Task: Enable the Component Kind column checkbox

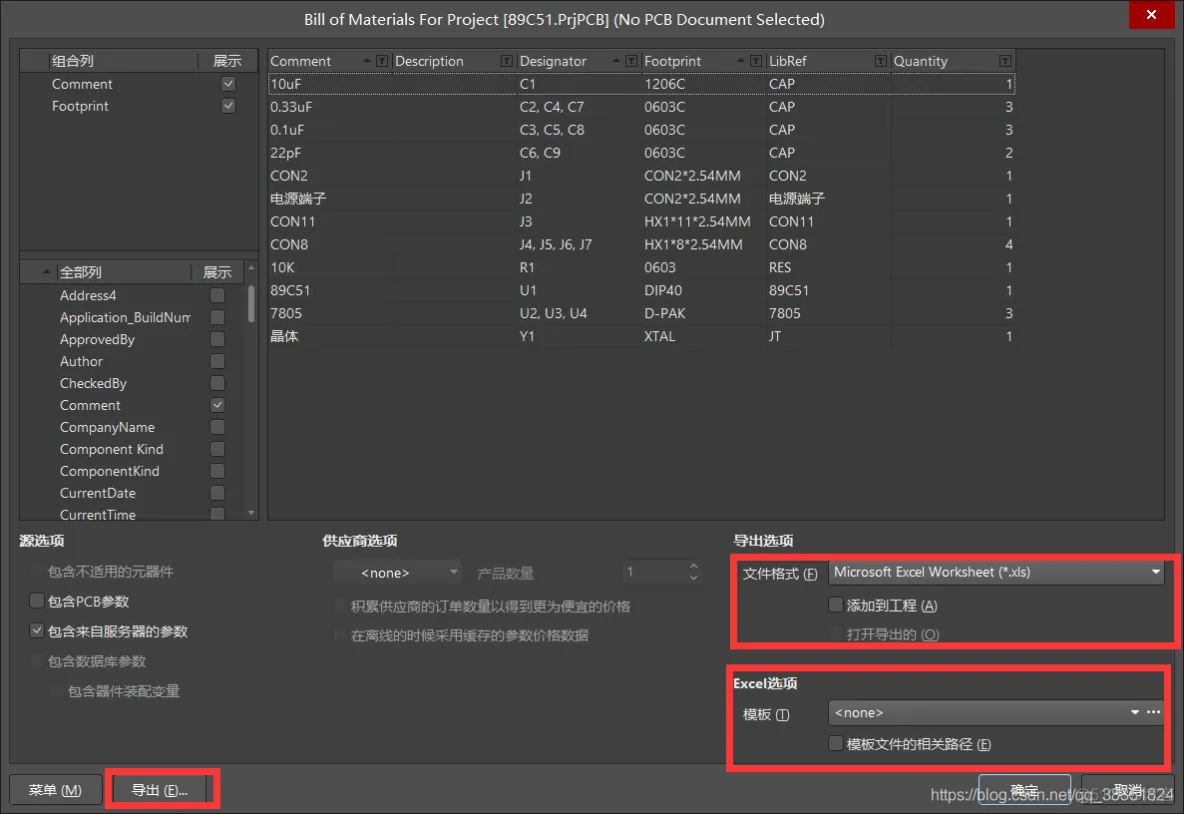Action: click(217, 449)
